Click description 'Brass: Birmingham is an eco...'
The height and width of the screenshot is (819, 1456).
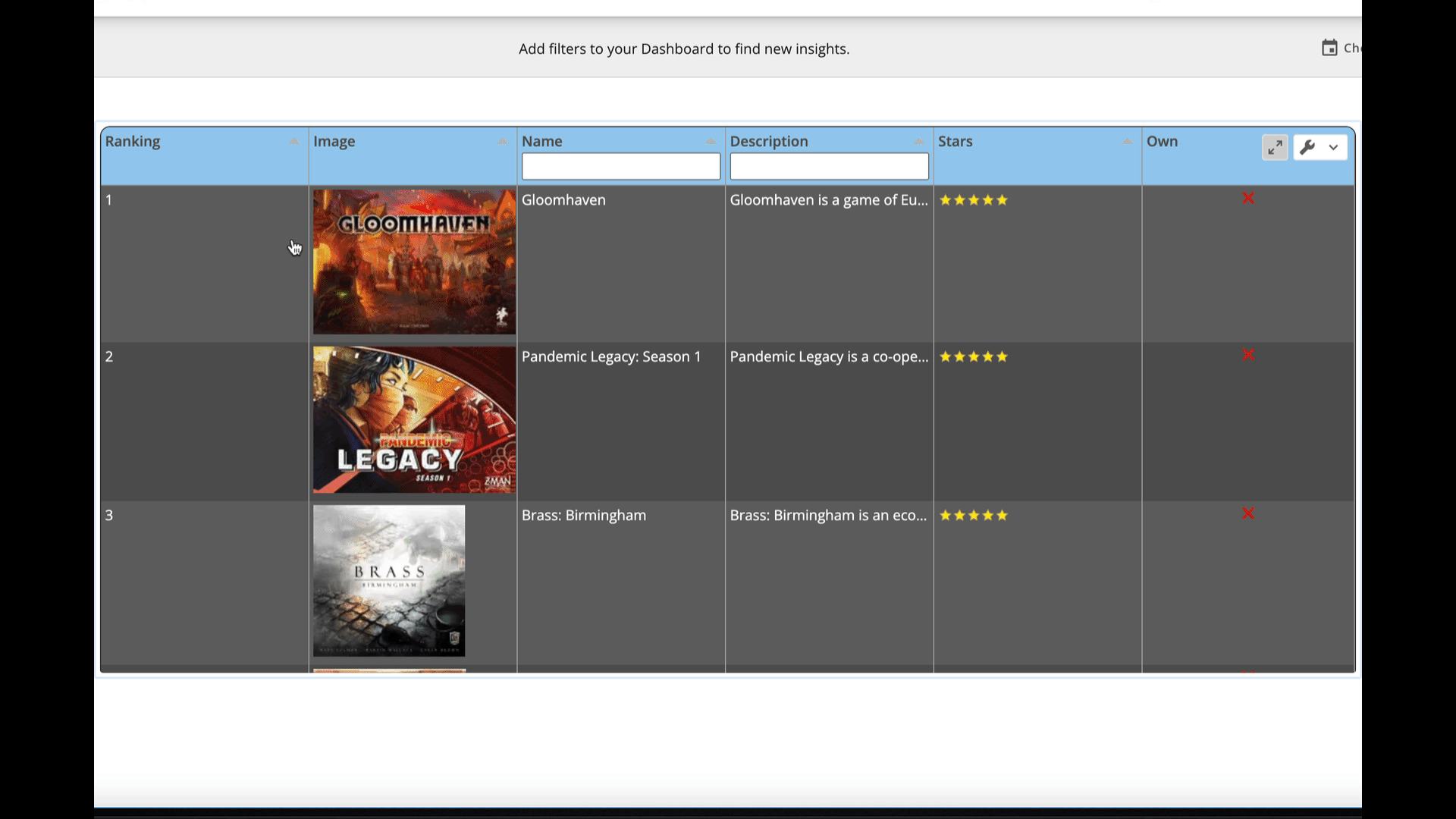828,515
